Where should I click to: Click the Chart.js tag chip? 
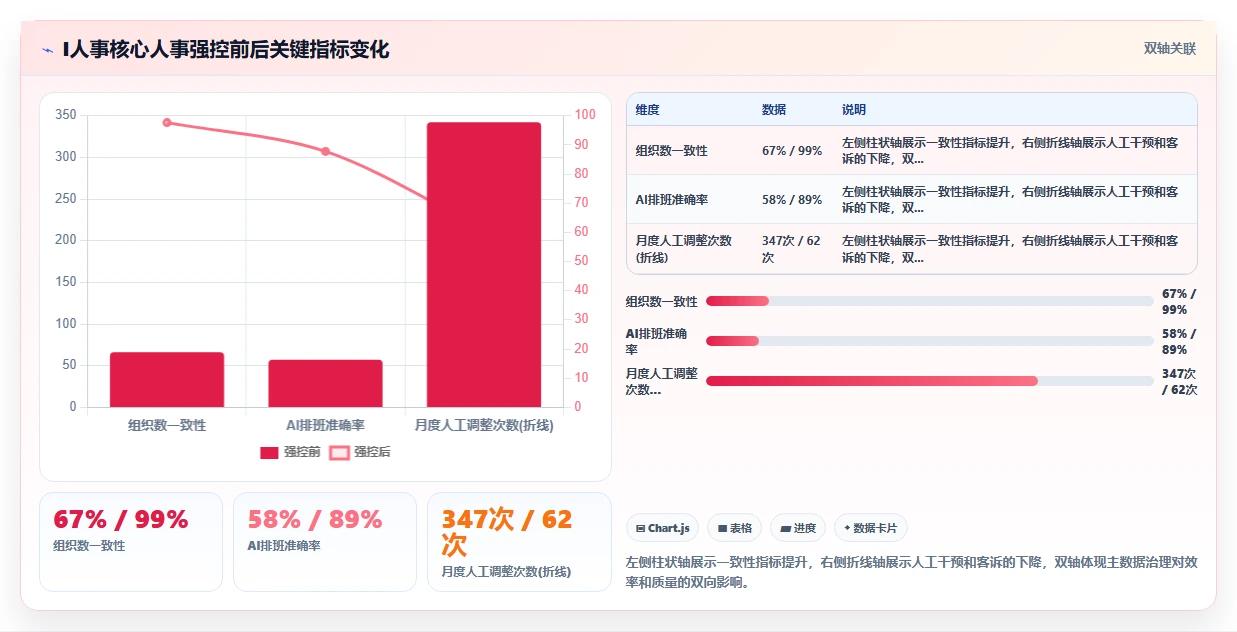tap(662, 528)
